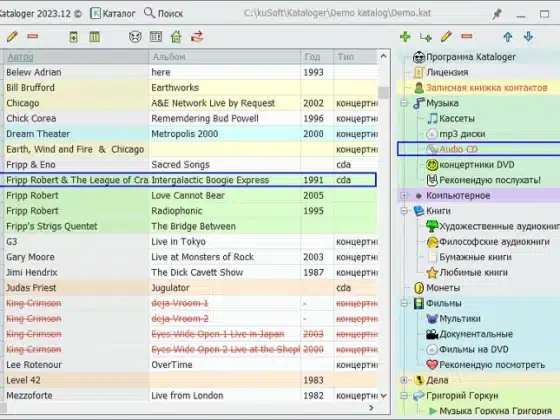
Task: Expand the Дела tree node
Action: point(404,380)
